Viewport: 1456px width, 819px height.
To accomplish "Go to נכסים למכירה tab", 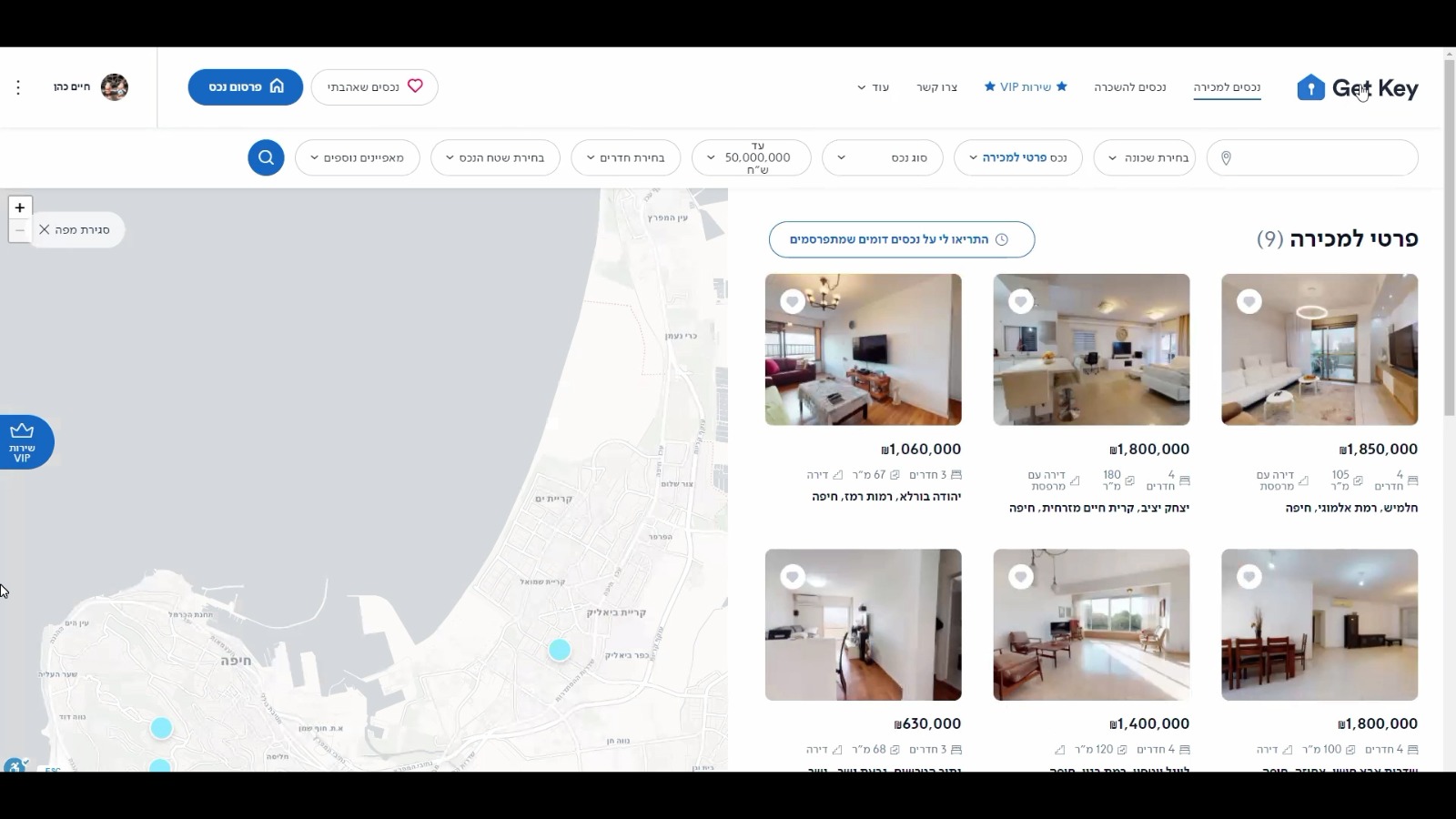I will [x=1227, y=87].
